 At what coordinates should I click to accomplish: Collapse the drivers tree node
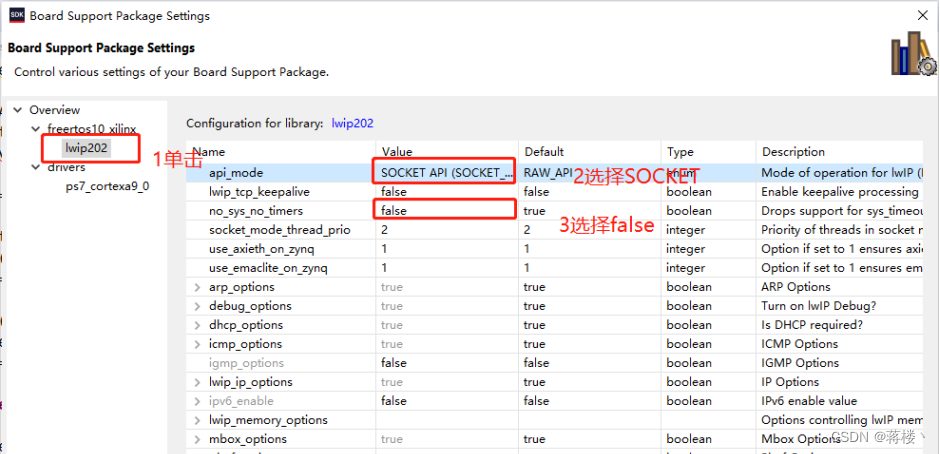36,167
